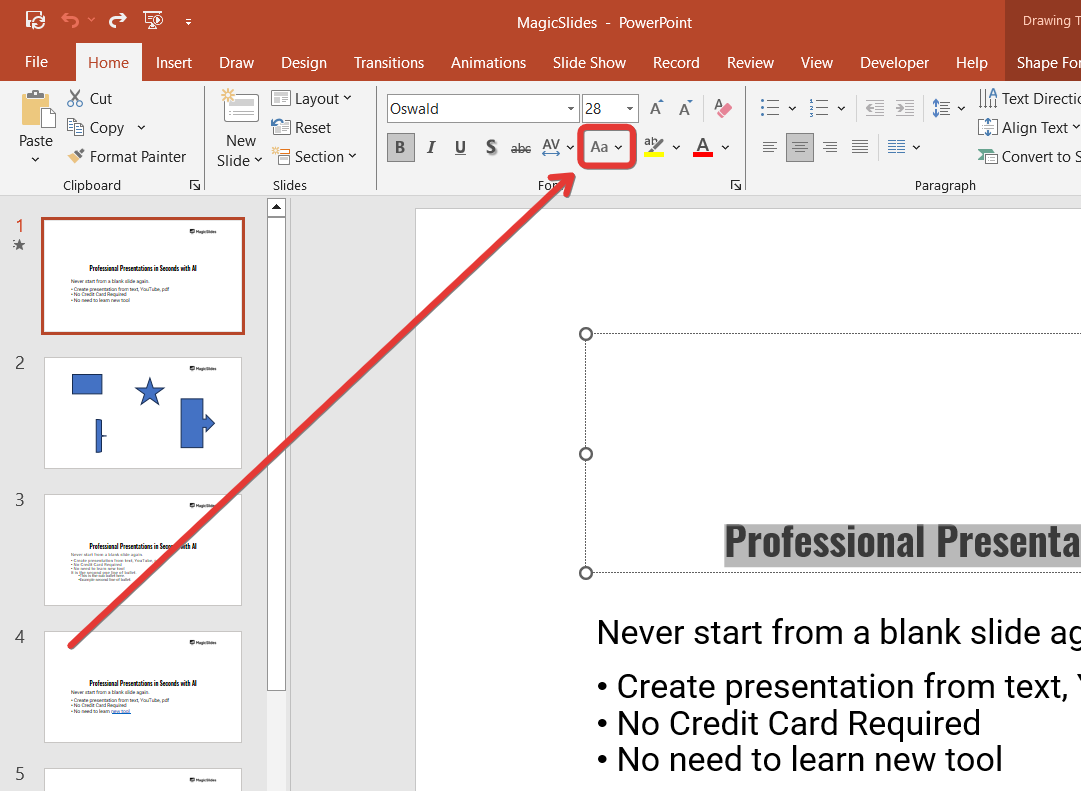Apply Strikethrough formatting
Screen dimensions: 1081x791
pos(521,148)
